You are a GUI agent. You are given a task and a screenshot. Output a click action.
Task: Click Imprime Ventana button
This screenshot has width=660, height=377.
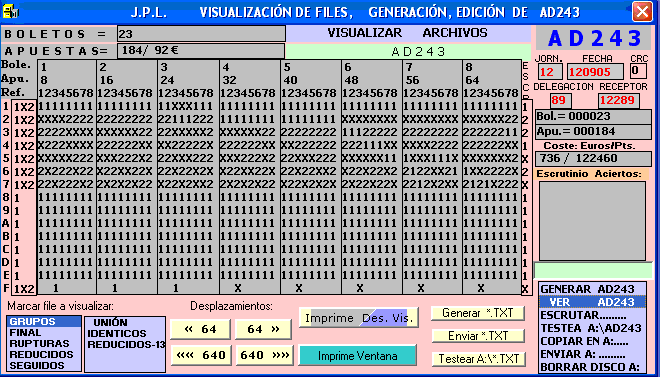click(357, 356)
